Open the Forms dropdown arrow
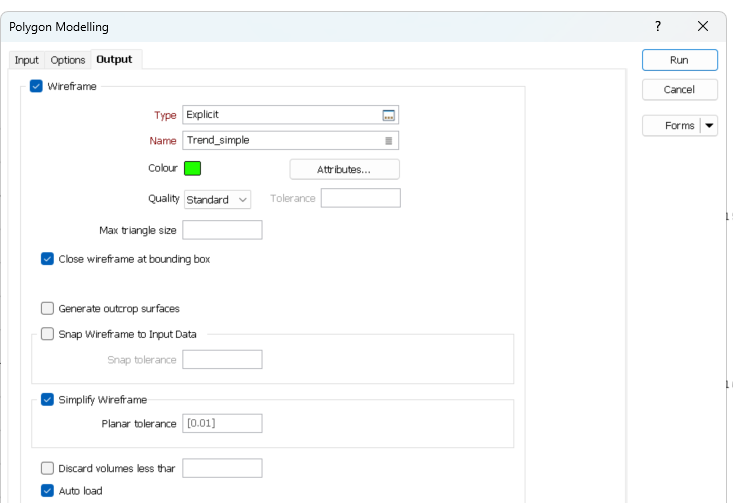 (x=709, y=126)
